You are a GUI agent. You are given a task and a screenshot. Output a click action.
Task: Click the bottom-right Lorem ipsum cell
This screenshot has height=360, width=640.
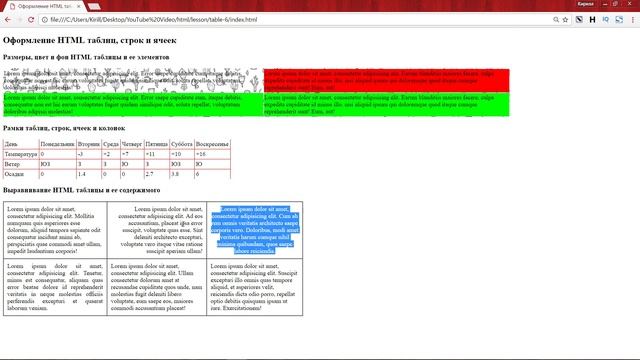pos(255,287)
